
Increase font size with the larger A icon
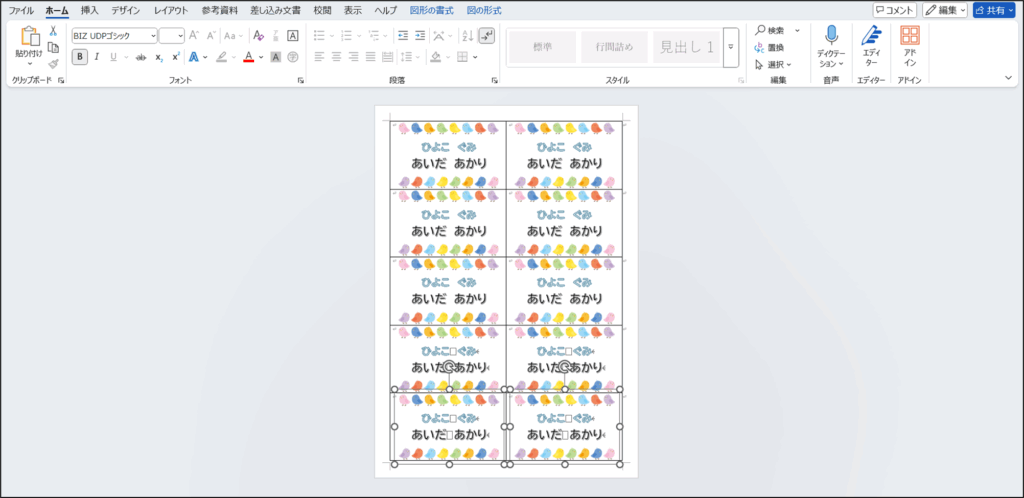pos(194,36)
